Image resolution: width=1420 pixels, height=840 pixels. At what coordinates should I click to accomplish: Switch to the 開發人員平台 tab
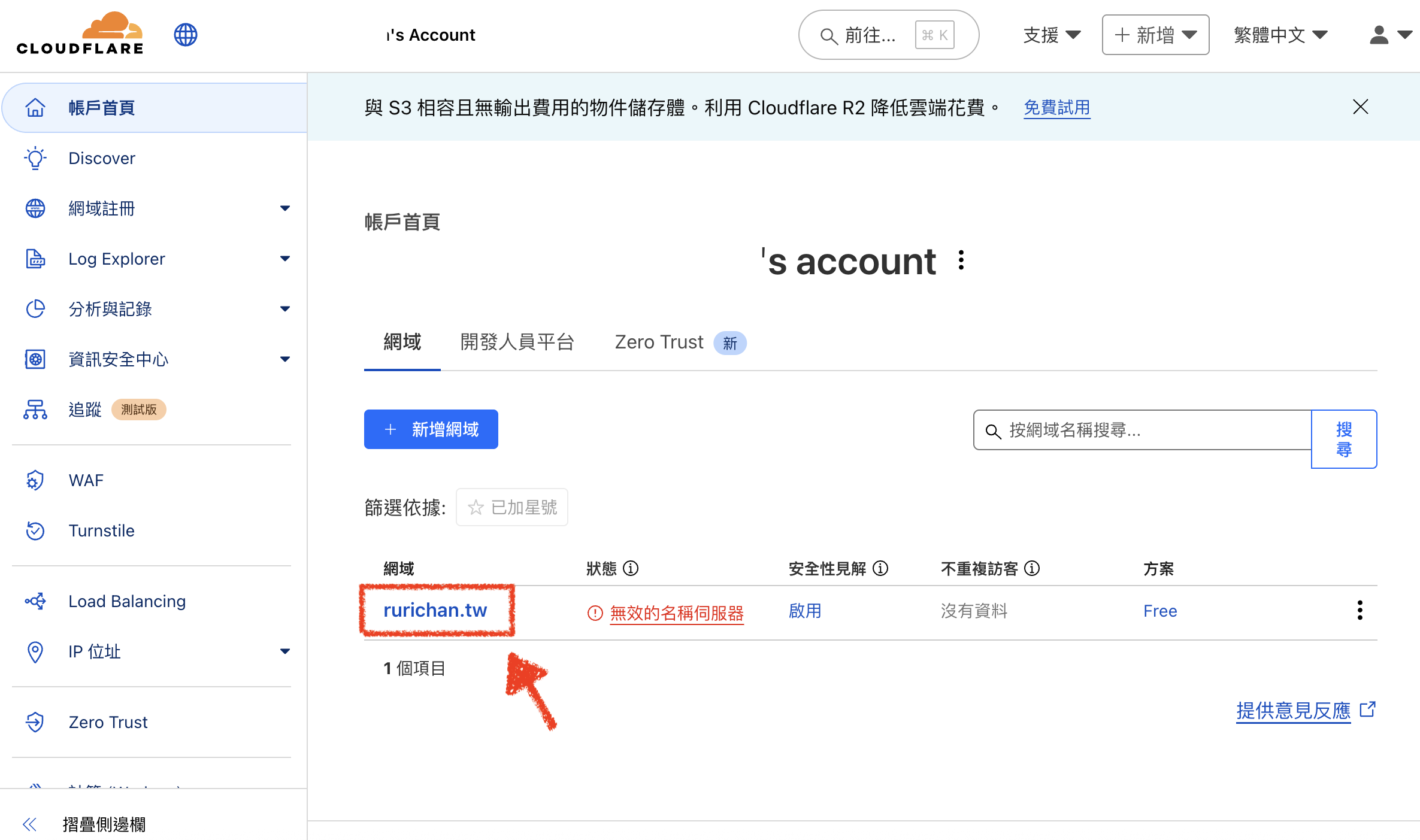517,342
